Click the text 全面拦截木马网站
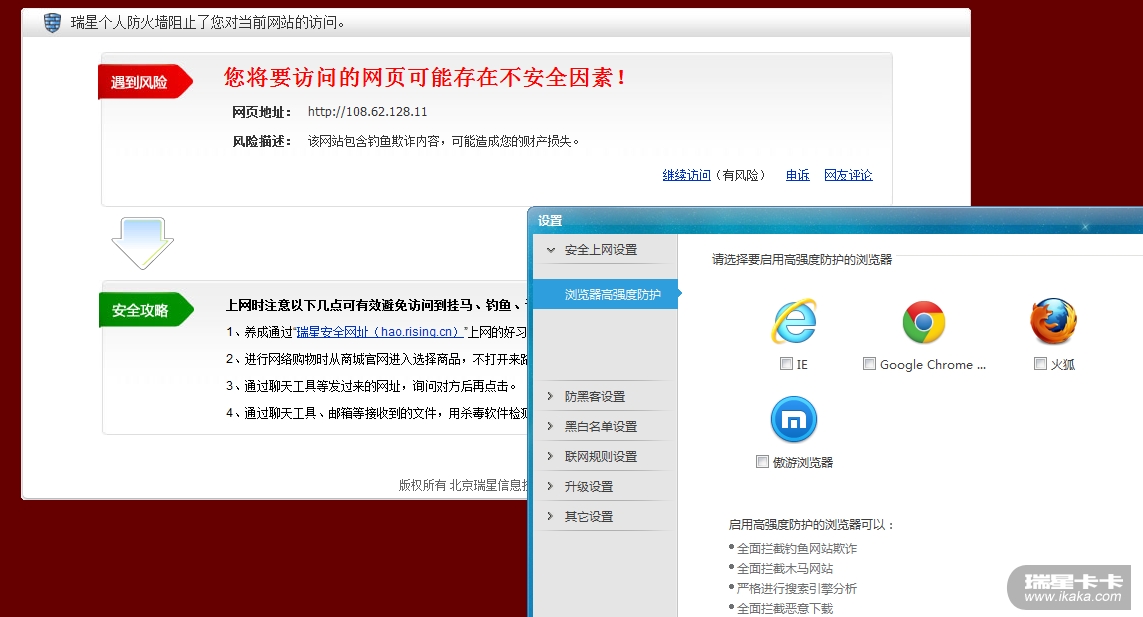This screenshot has height=617, width=1143. [784, 568]
